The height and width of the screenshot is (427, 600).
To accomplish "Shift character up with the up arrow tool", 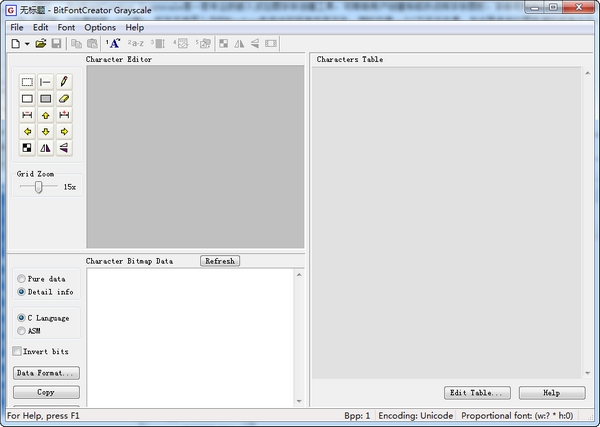I will [x=46, y=115].
